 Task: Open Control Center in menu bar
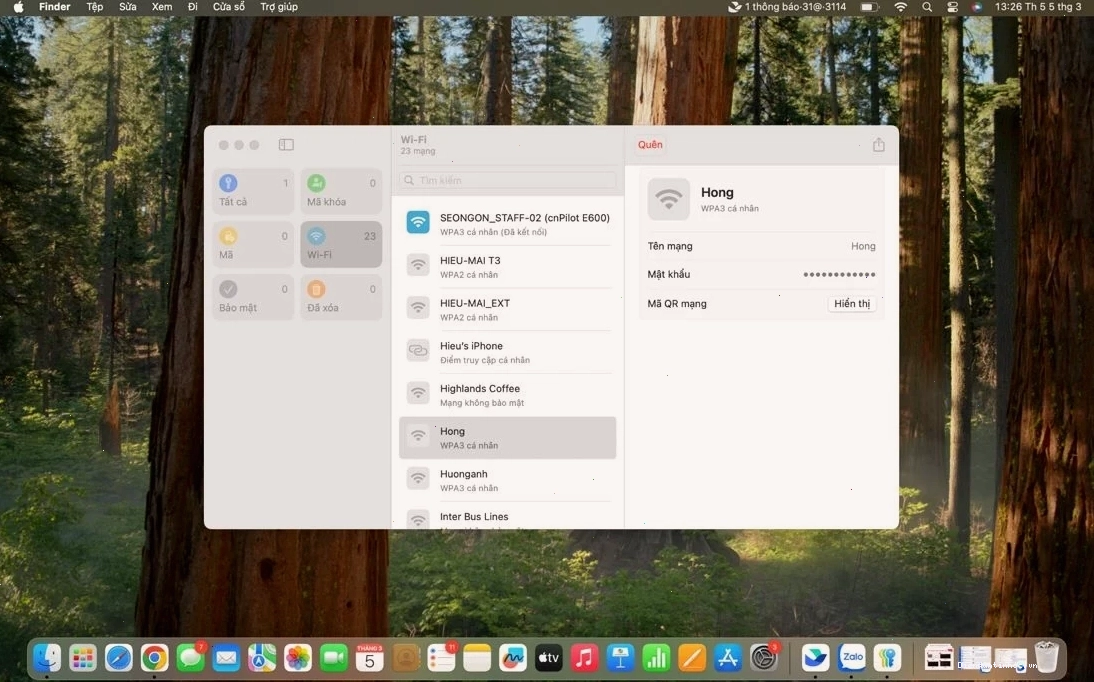click(952, 7)
